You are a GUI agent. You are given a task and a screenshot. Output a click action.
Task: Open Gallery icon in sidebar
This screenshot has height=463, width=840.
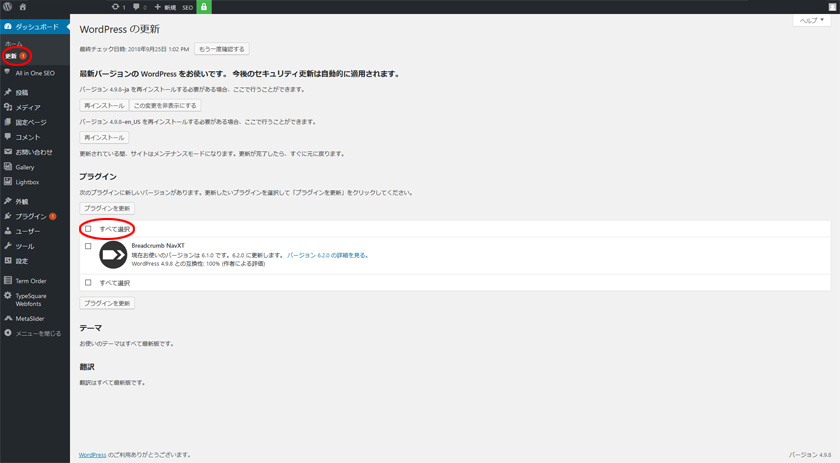point(8,167)
